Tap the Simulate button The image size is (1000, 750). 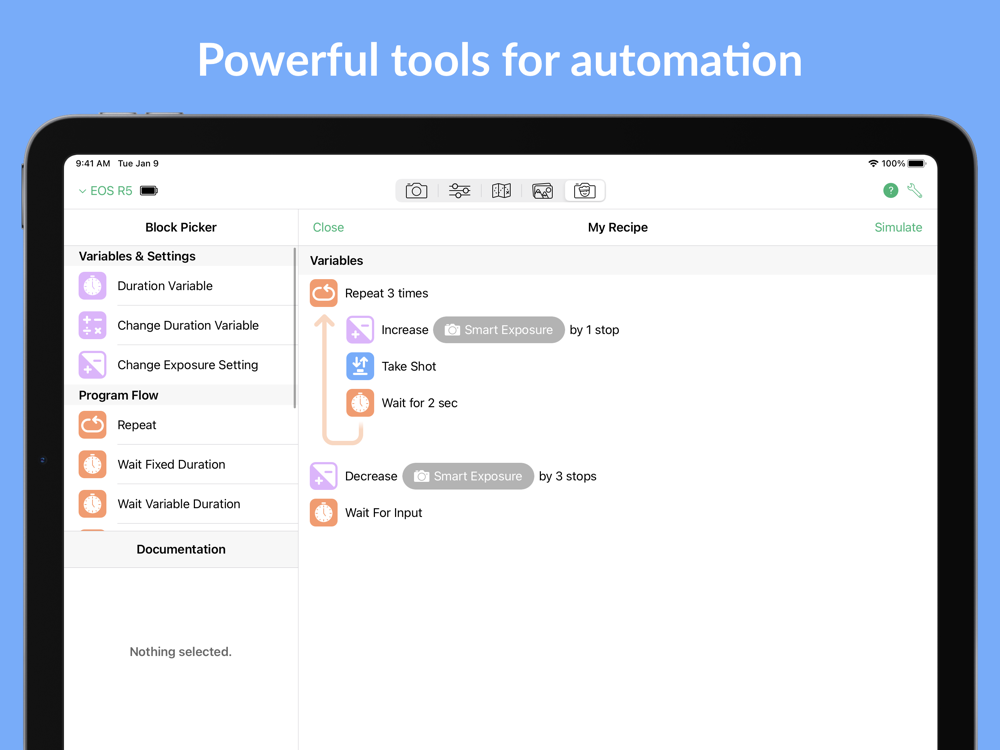(898, 228)
